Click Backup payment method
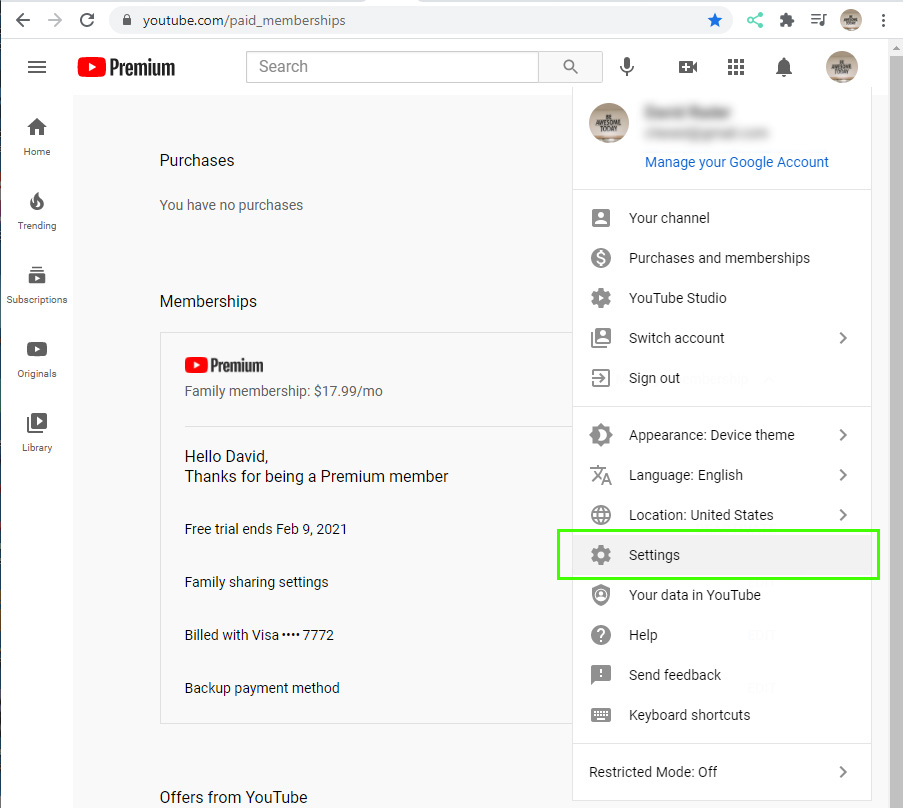This screenshot has width=903, height=808. (x=262, y=688)
